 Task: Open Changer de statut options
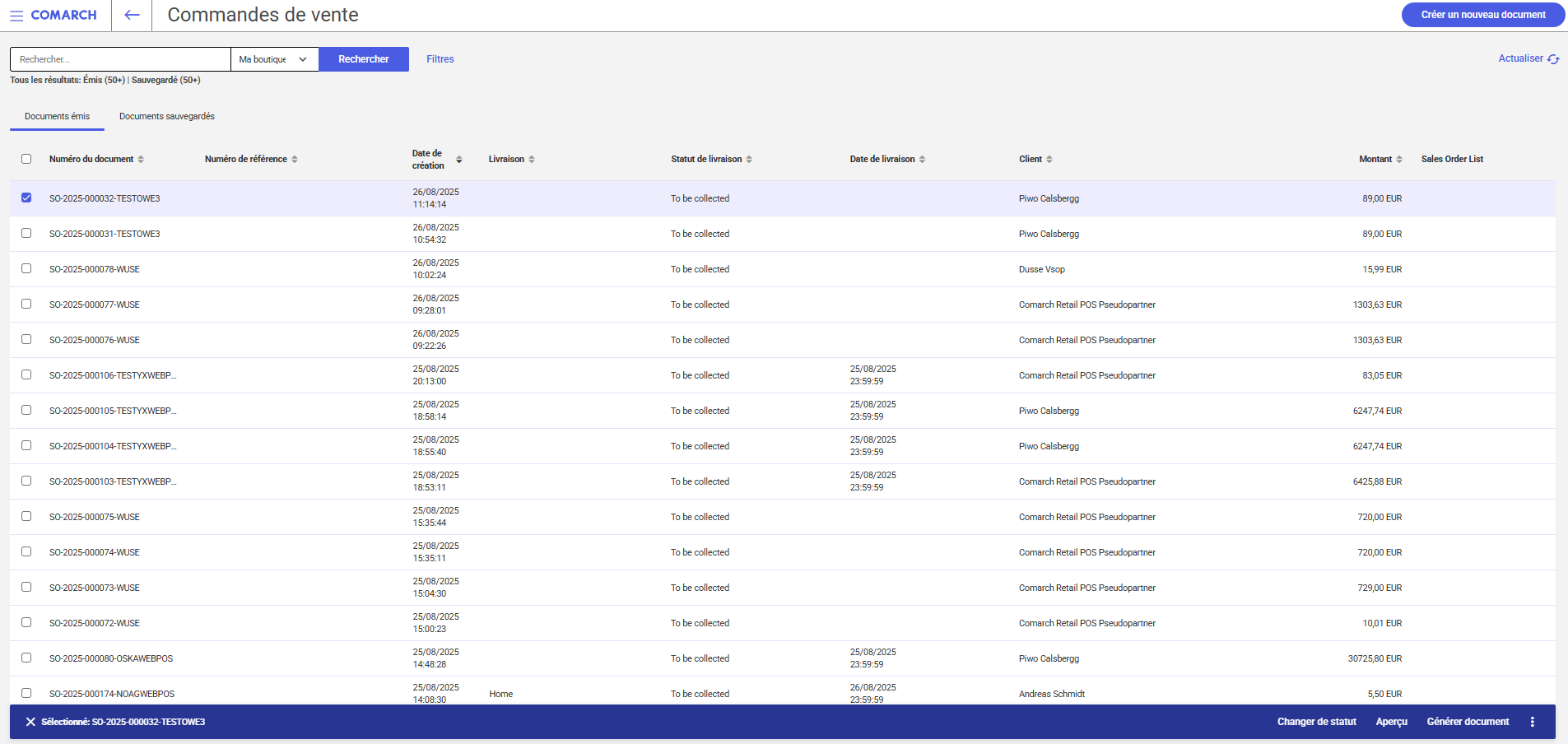pos(1316,722)
